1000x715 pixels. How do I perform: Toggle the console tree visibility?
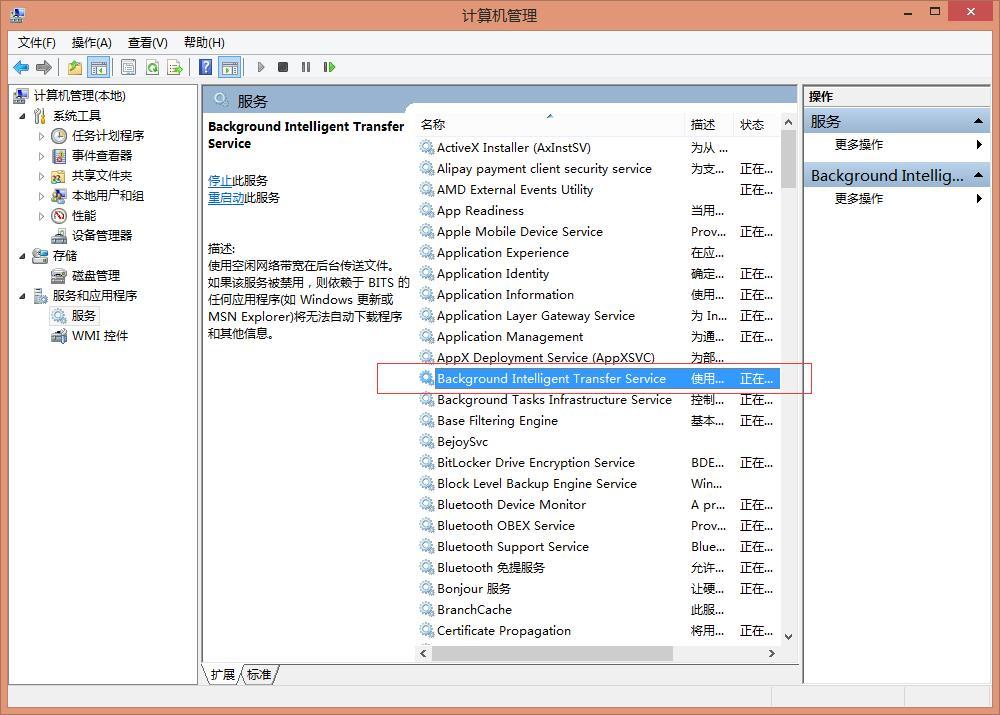[100, 67]
